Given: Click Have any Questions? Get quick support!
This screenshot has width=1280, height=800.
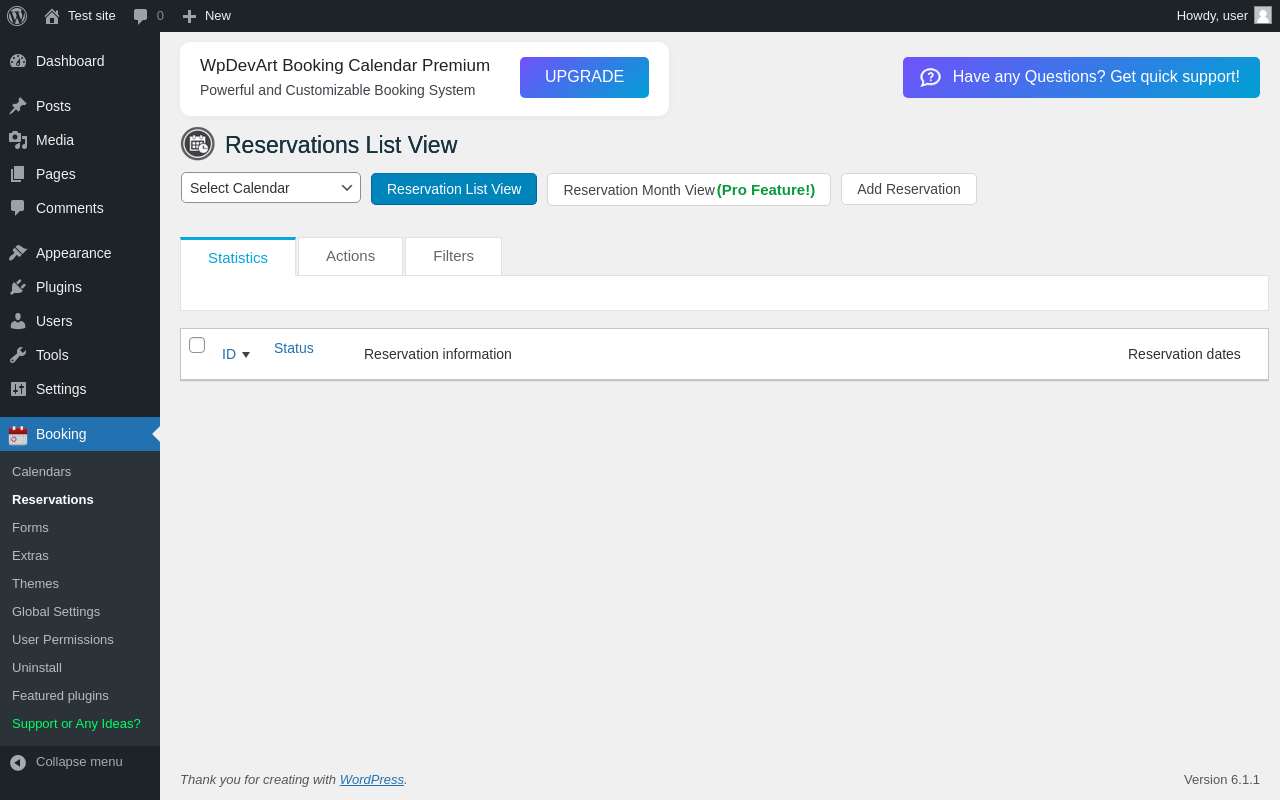Looking at the screenshot, I should click(1081, 77).
